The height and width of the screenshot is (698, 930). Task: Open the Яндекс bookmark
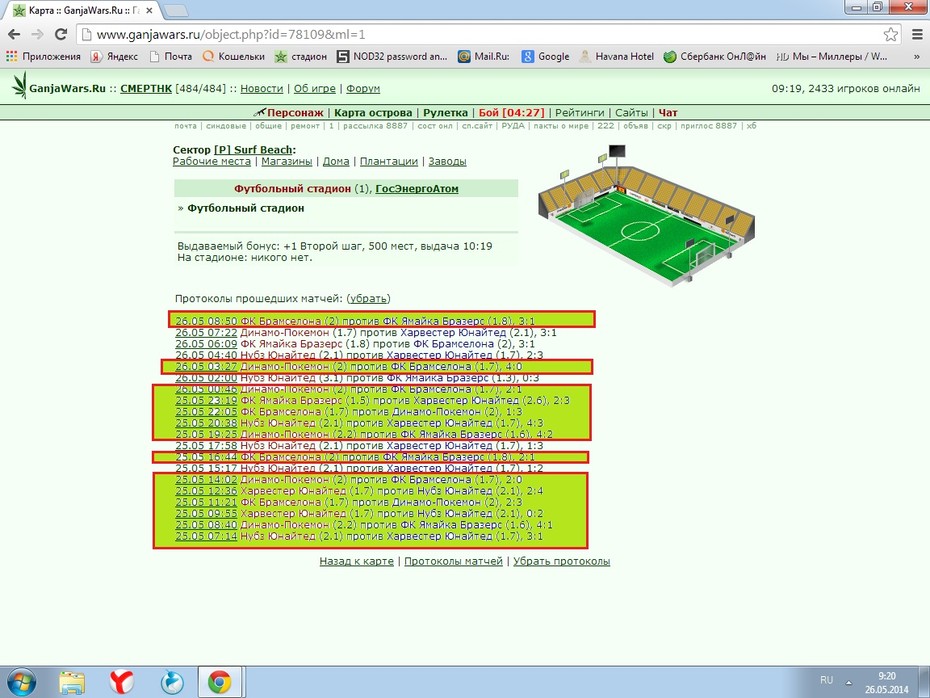tap(114, 56)
